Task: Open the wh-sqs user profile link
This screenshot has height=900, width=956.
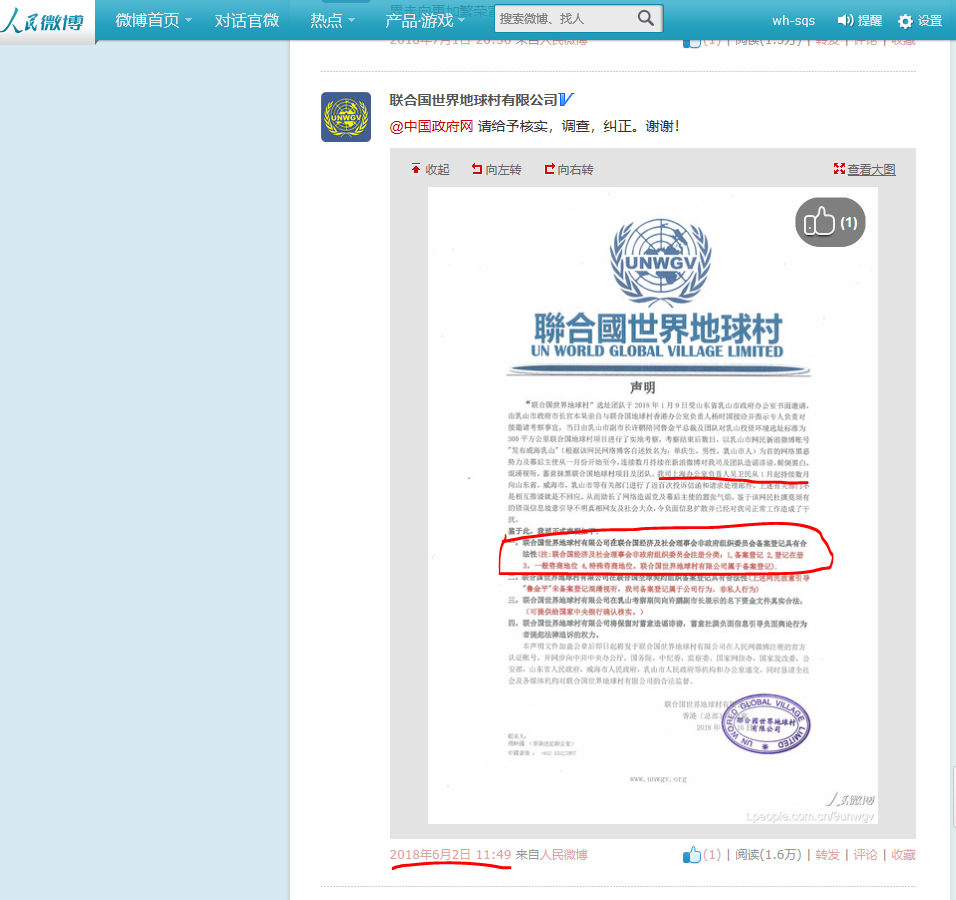Action: [793, 21]
